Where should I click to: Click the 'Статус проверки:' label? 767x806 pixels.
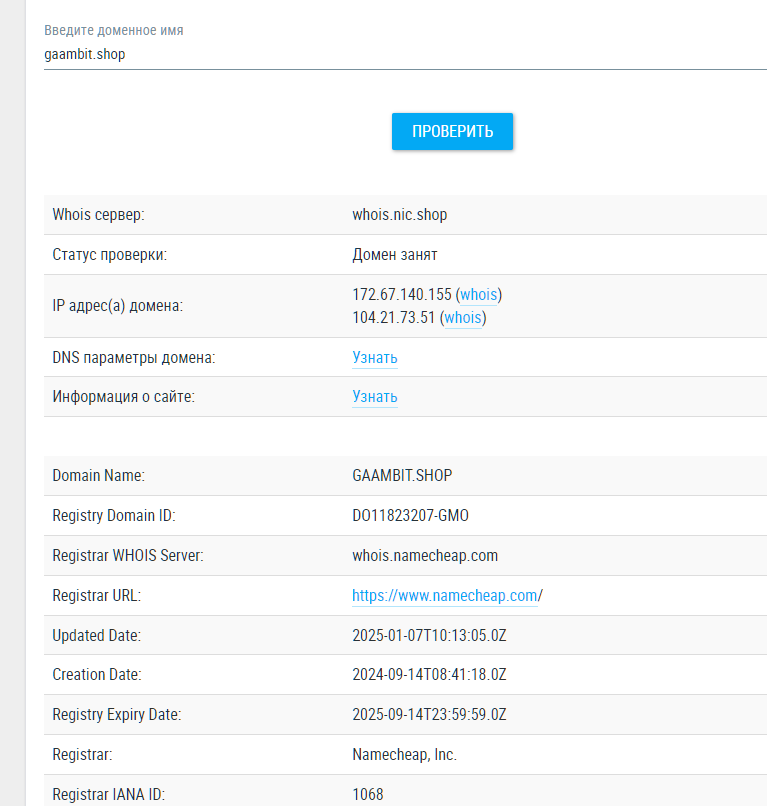(110, 254)
